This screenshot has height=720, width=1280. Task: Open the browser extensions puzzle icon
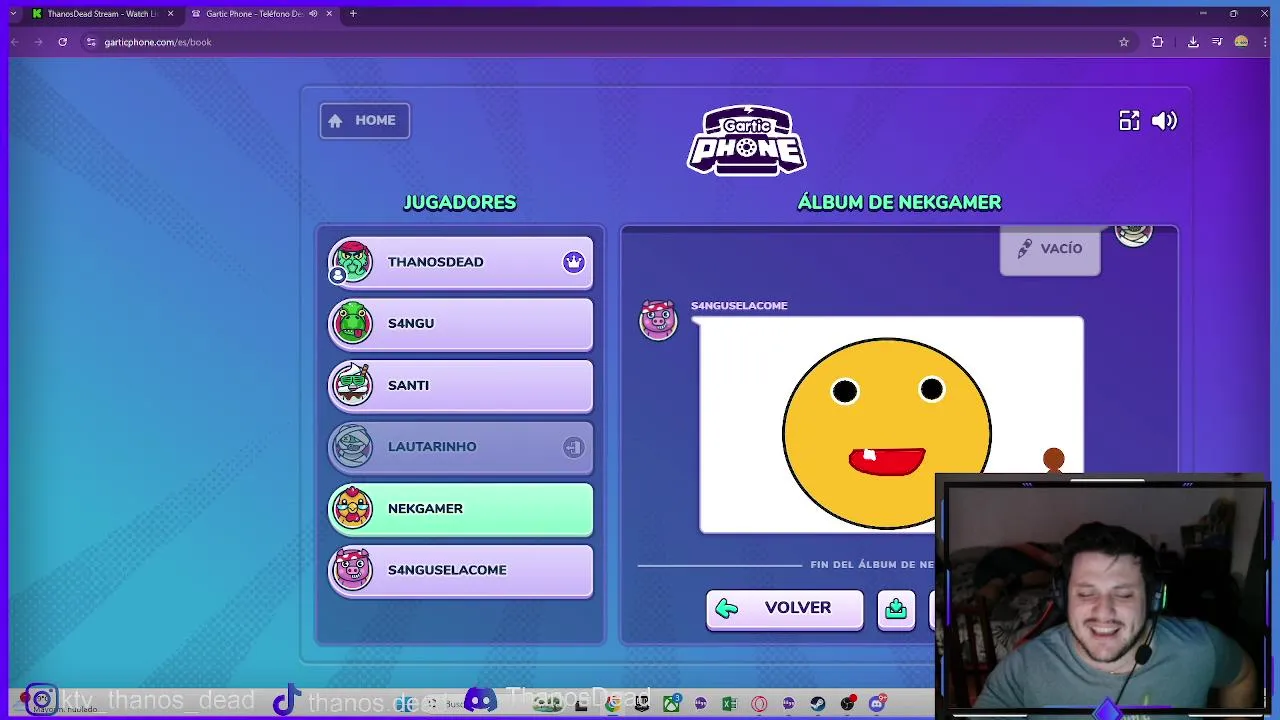[x=1158, y=42]
